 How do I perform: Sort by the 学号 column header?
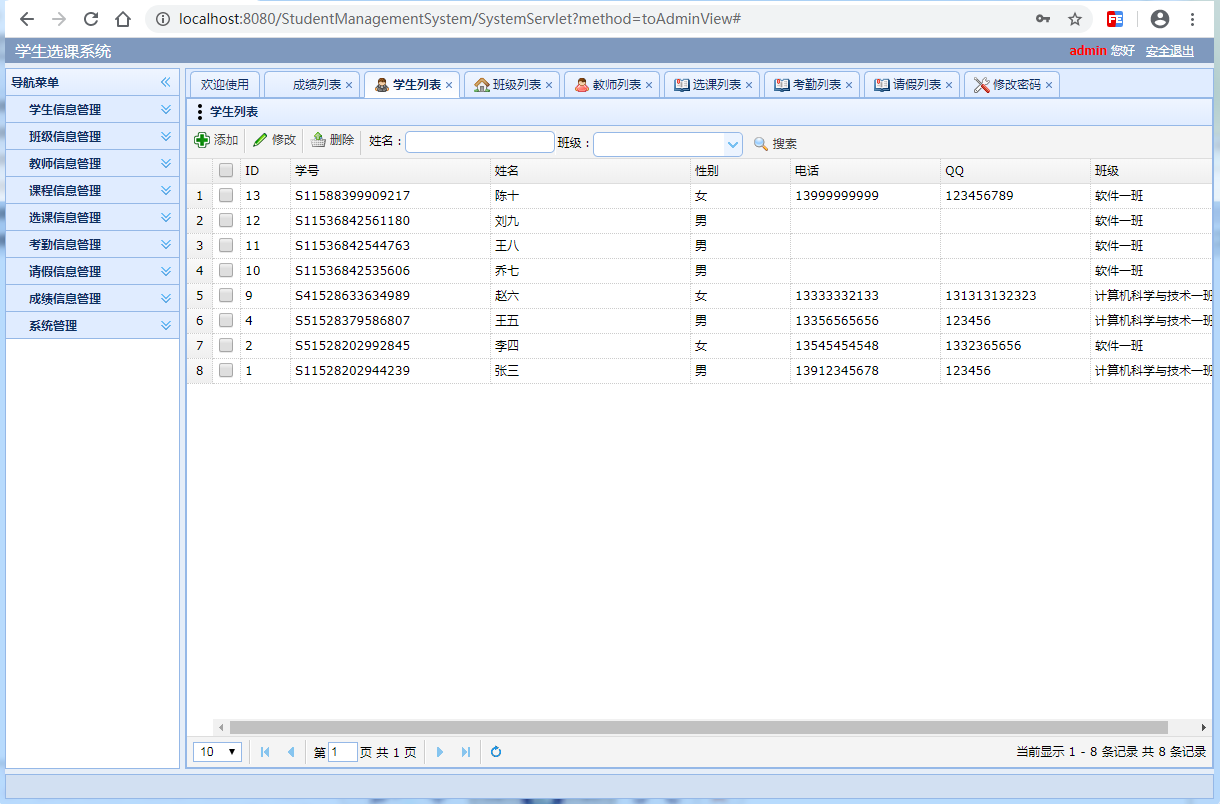(390, 171)
